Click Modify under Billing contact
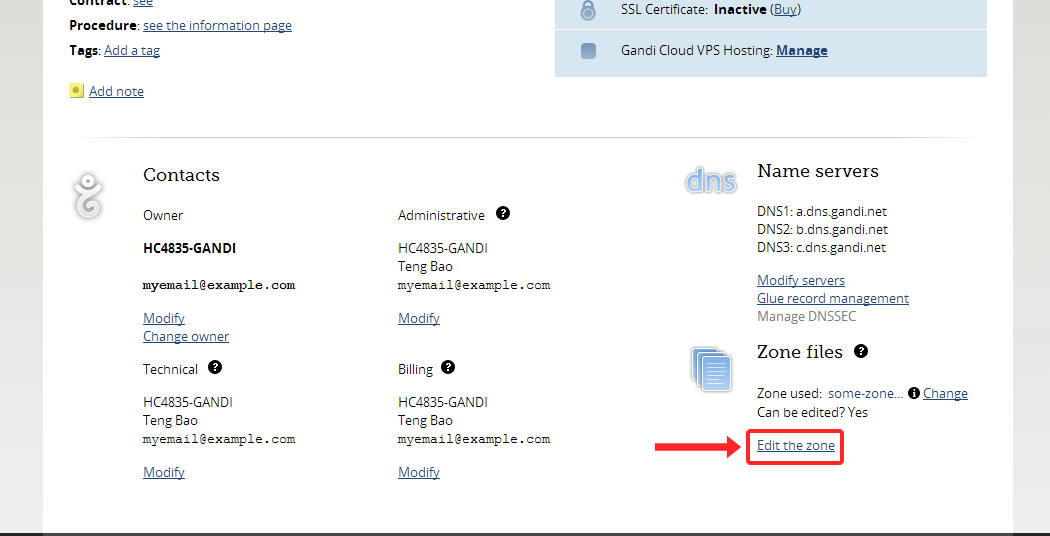1050x536 pixels. point(419,472)
